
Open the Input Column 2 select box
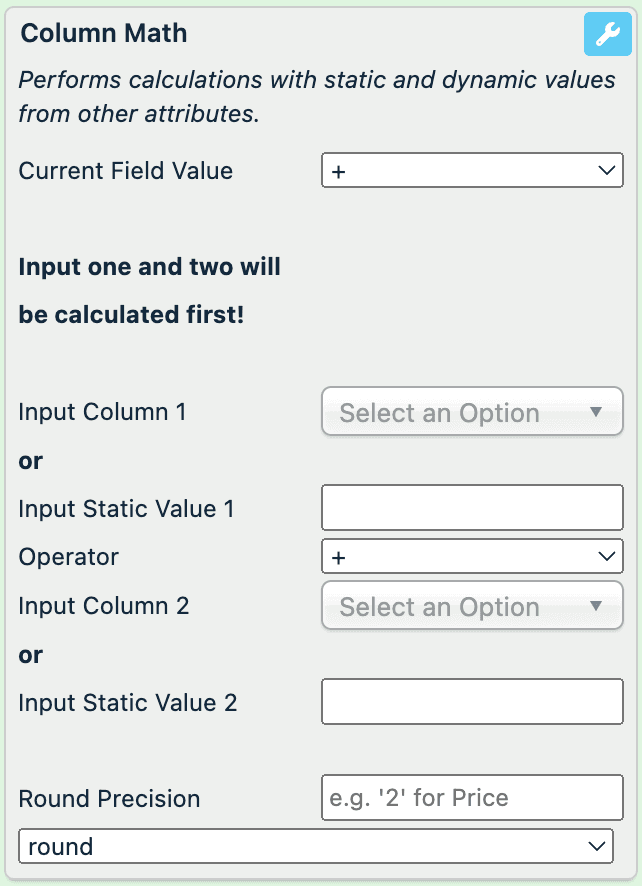pyautogui.click(x=472, y=606)
